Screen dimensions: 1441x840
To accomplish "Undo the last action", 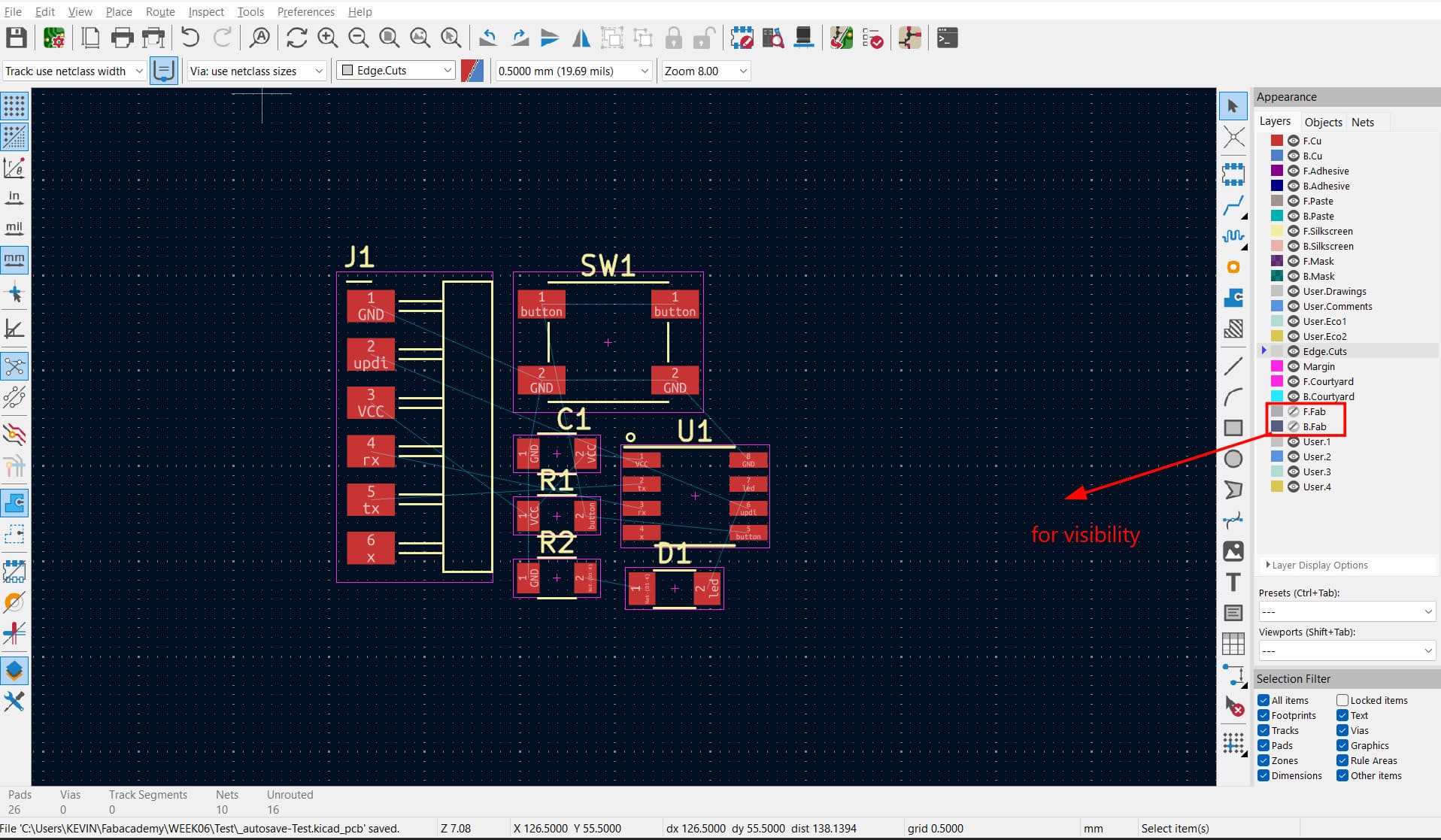I will pos(190,38).
